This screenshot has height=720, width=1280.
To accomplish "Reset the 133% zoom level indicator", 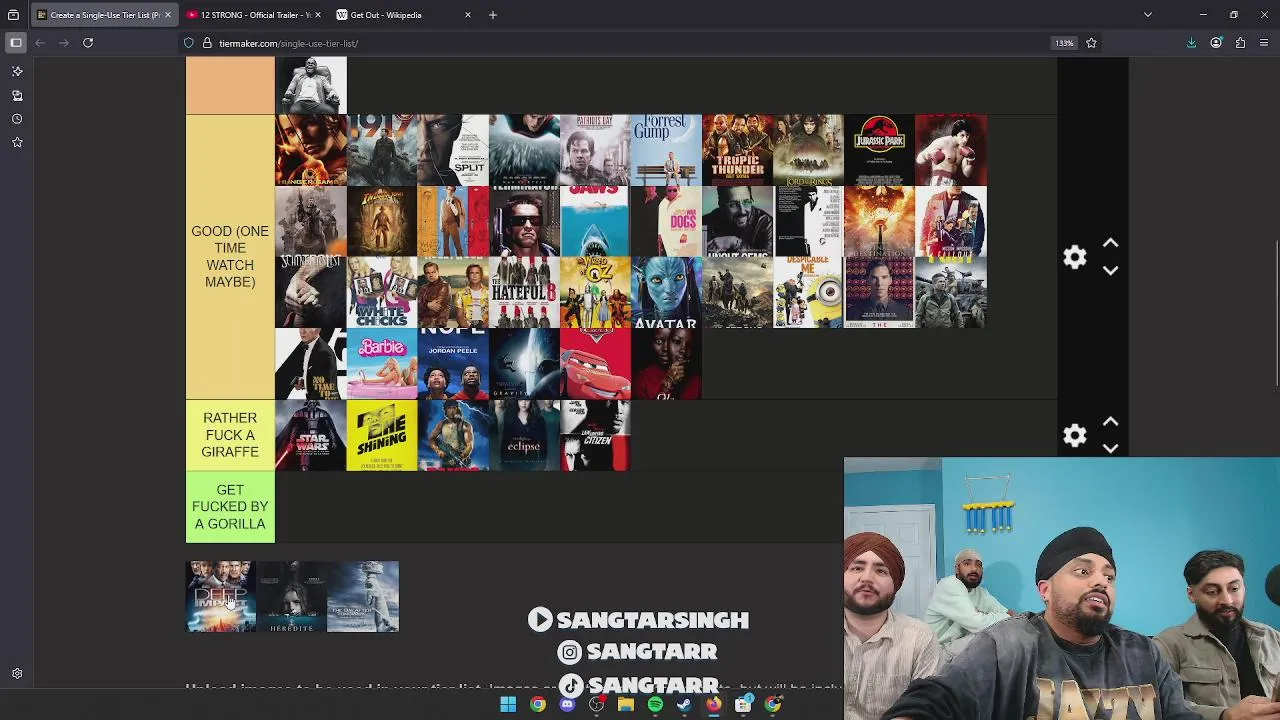I will [x=1064, y=43].
